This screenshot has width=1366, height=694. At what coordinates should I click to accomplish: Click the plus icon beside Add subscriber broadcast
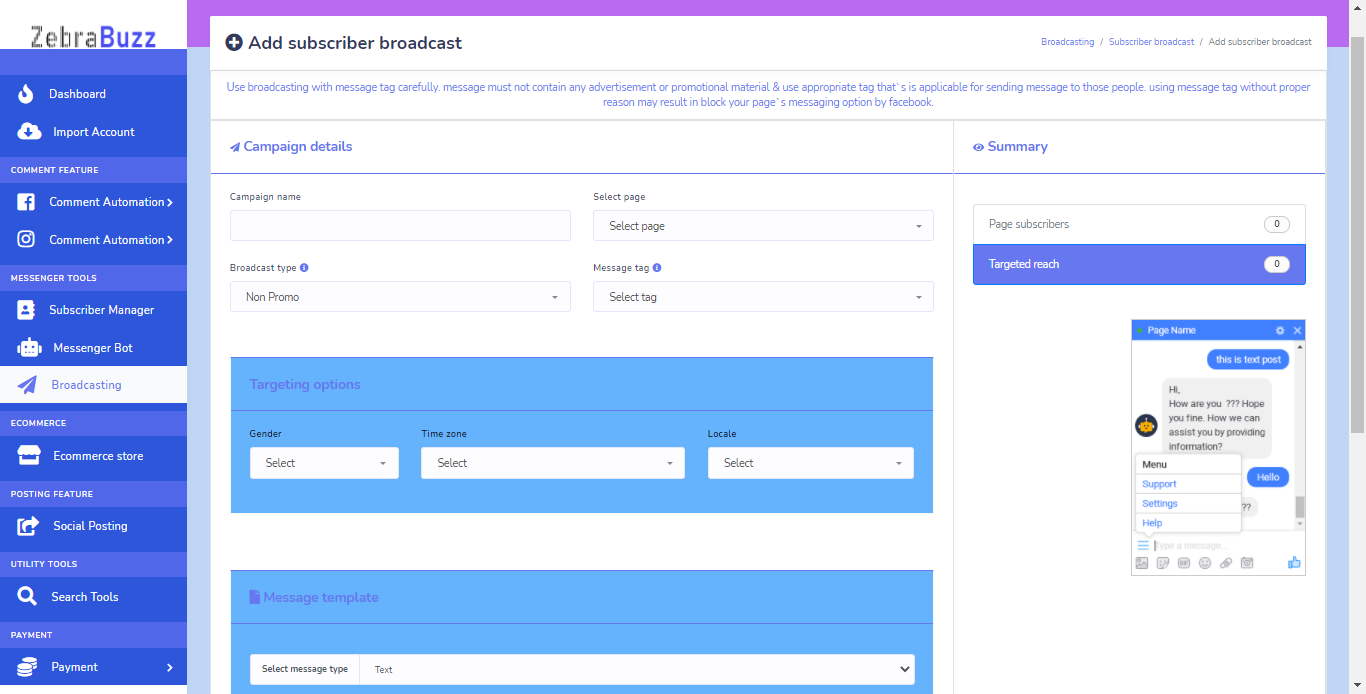click(x=234, y=43)
